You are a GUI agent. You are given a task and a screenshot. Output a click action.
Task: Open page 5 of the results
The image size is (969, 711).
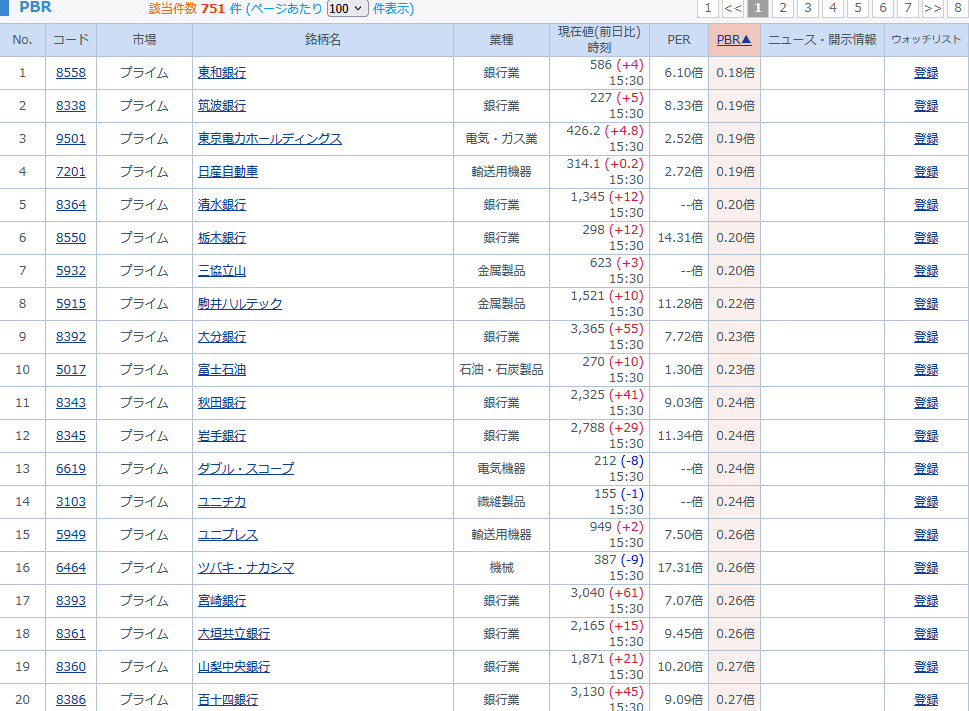(x=858, y=9)
